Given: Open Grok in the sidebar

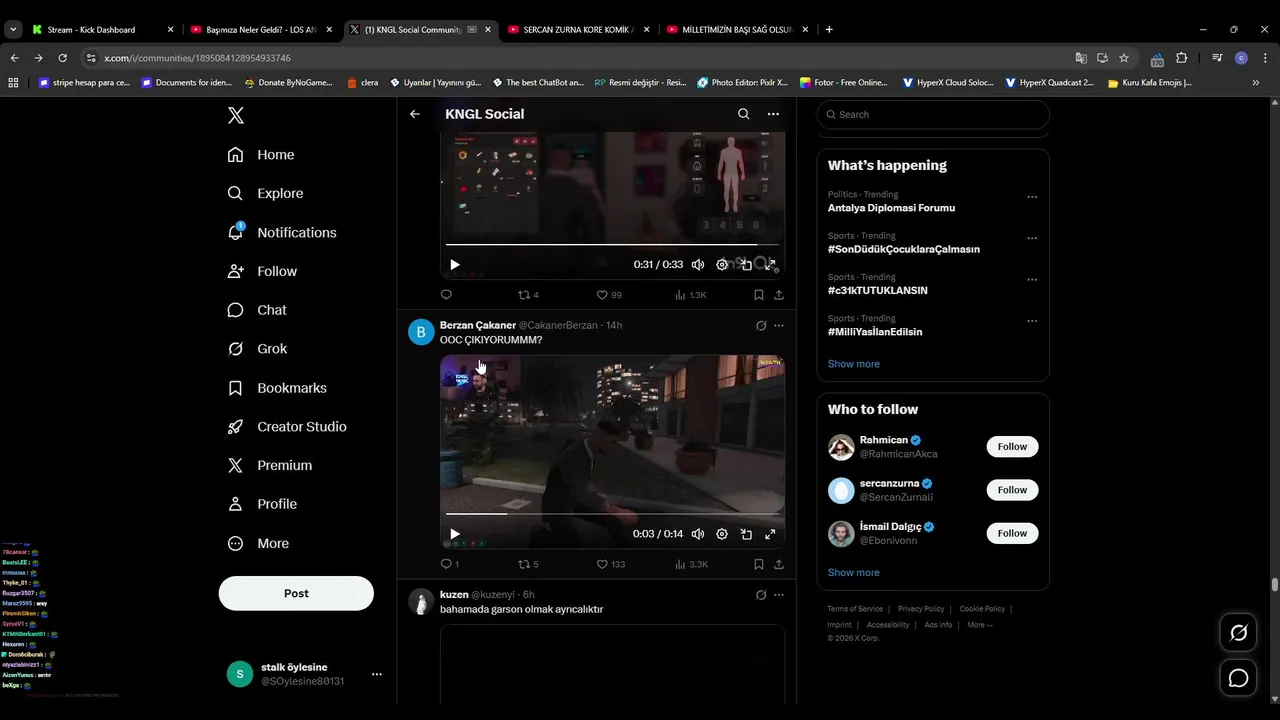Looking at the screenshot, I should pos(257,349).
